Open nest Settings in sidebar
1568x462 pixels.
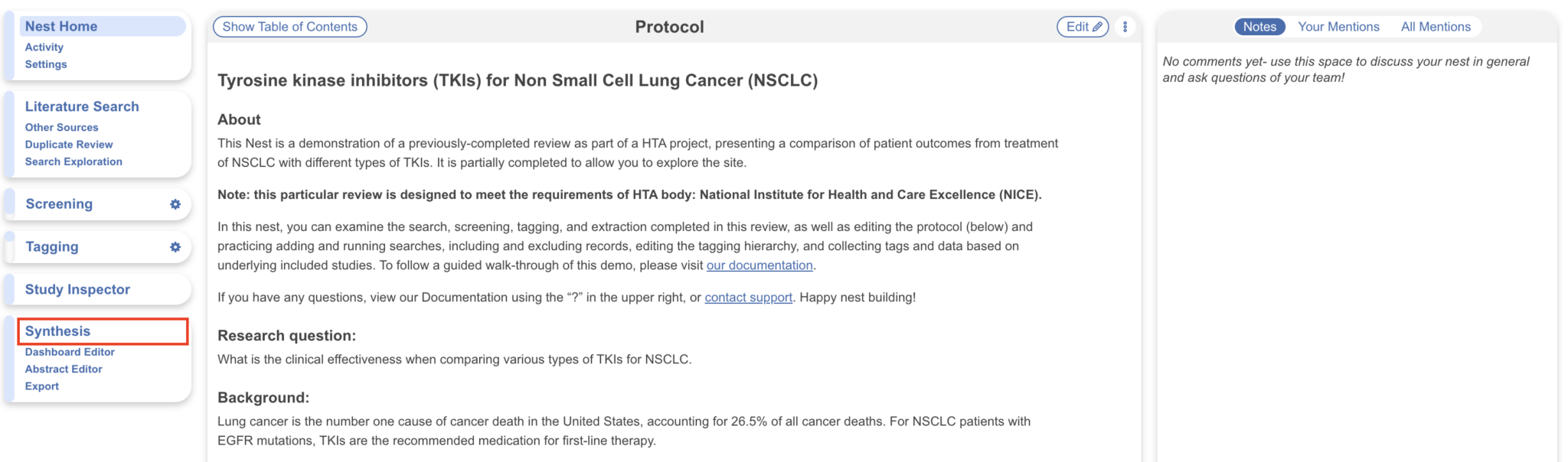click(46, 64)
